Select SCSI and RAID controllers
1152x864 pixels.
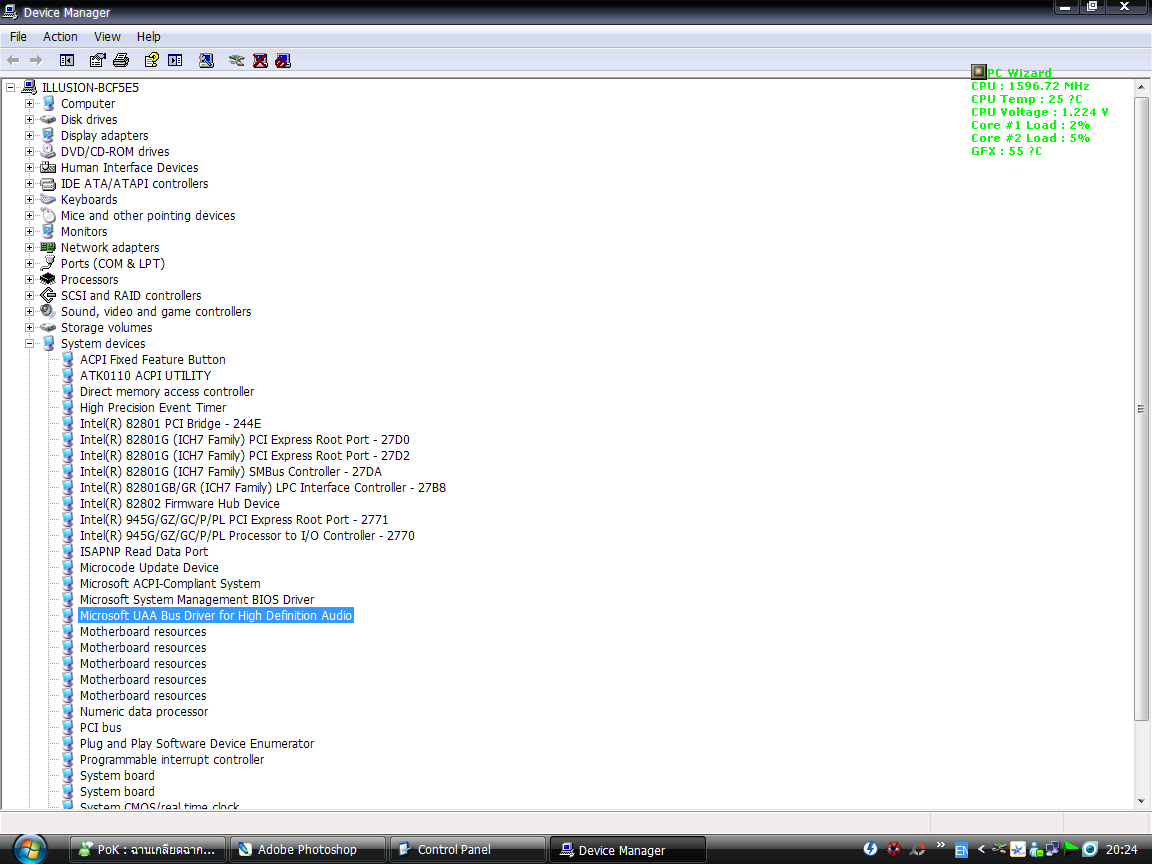coord(131,296)
